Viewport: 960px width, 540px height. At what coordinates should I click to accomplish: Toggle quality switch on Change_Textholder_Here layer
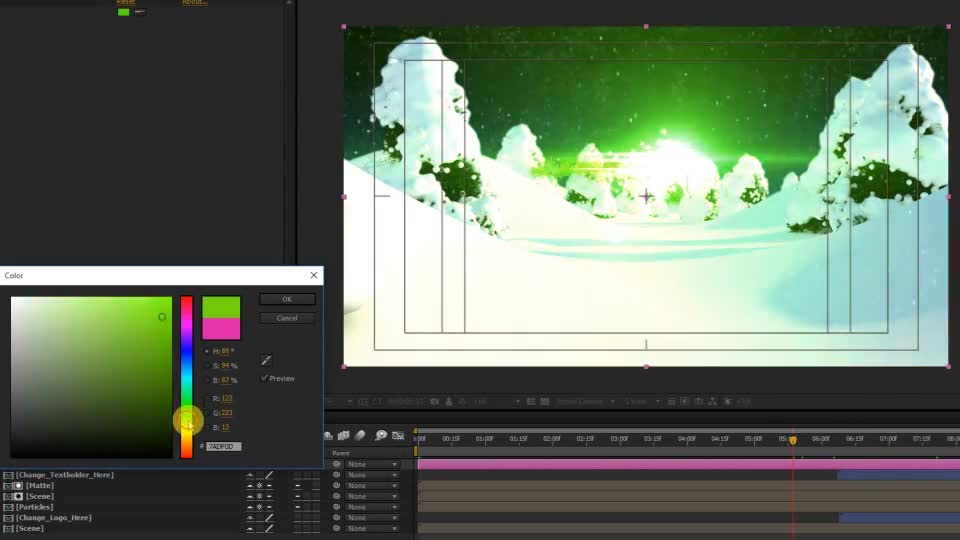coord(269,475)
